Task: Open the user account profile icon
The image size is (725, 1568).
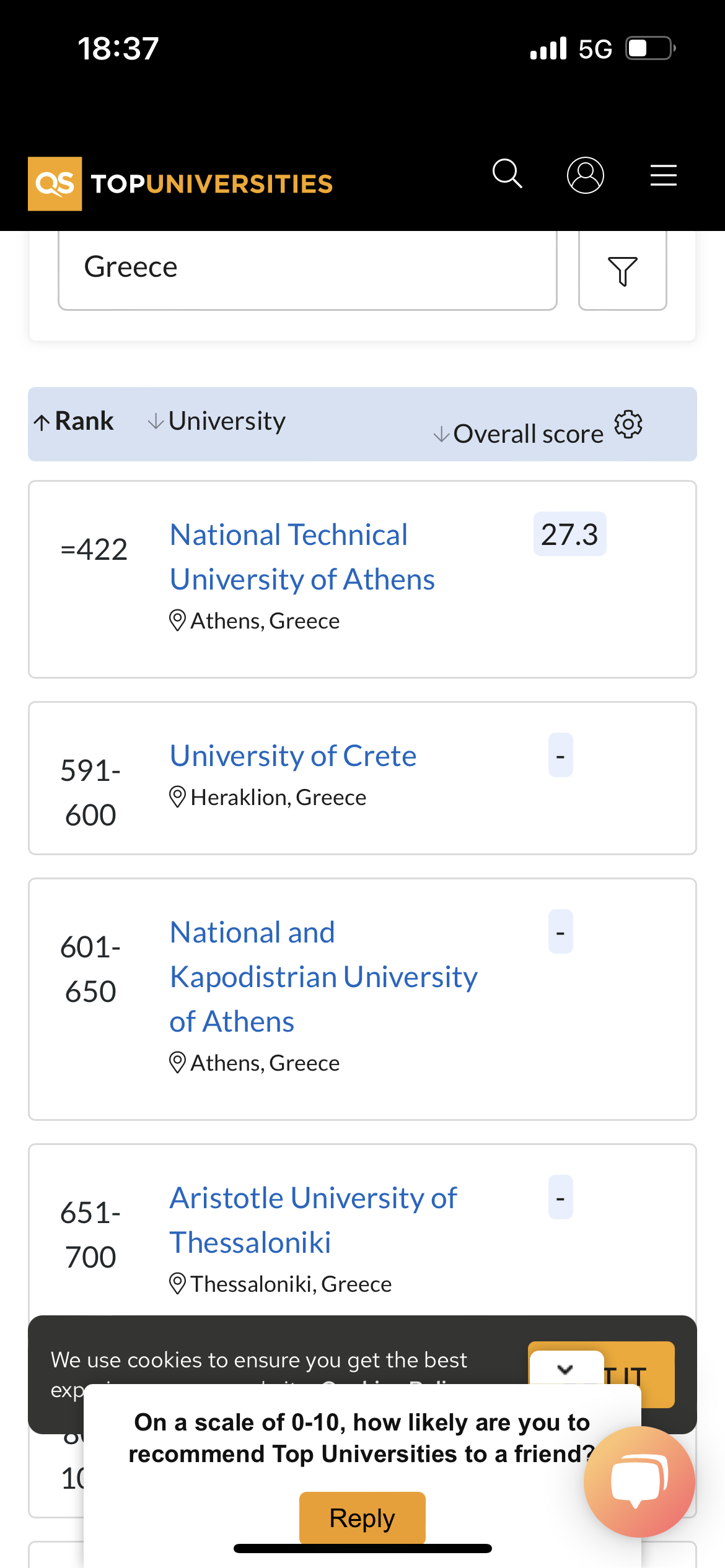Action: (585, 175)
